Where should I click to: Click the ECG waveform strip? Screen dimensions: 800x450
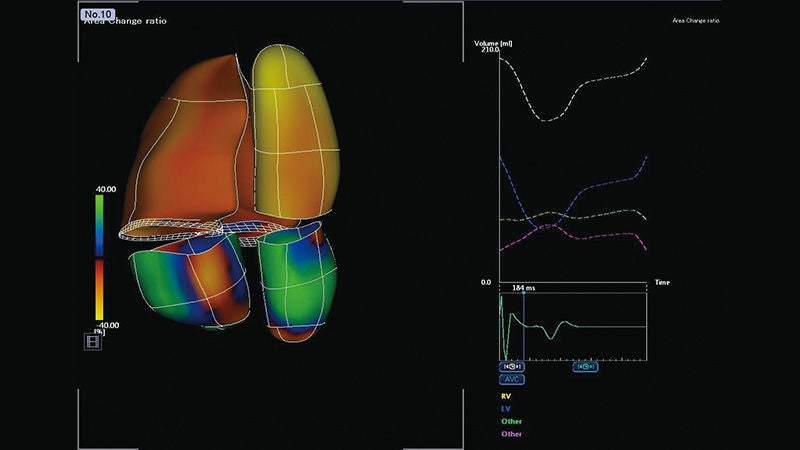tap(573, 327)
